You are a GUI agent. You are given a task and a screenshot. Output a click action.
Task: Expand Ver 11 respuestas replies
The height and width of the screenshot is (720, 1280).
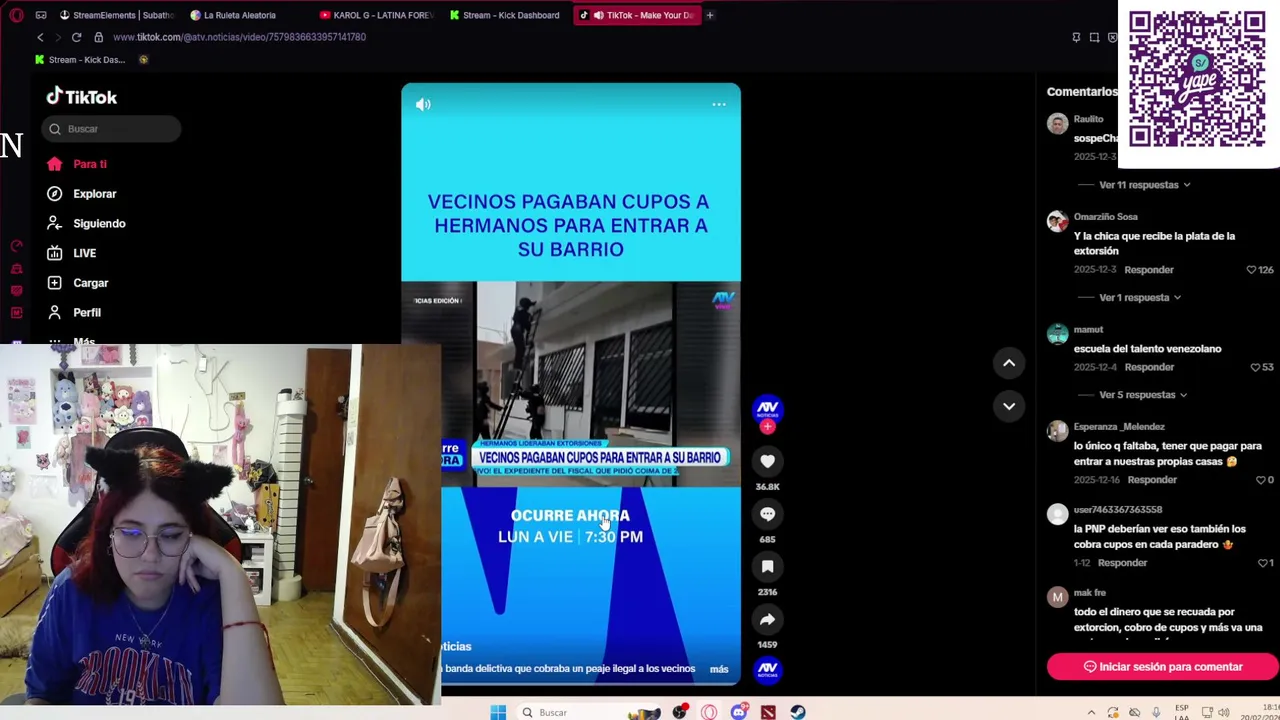1145,185
